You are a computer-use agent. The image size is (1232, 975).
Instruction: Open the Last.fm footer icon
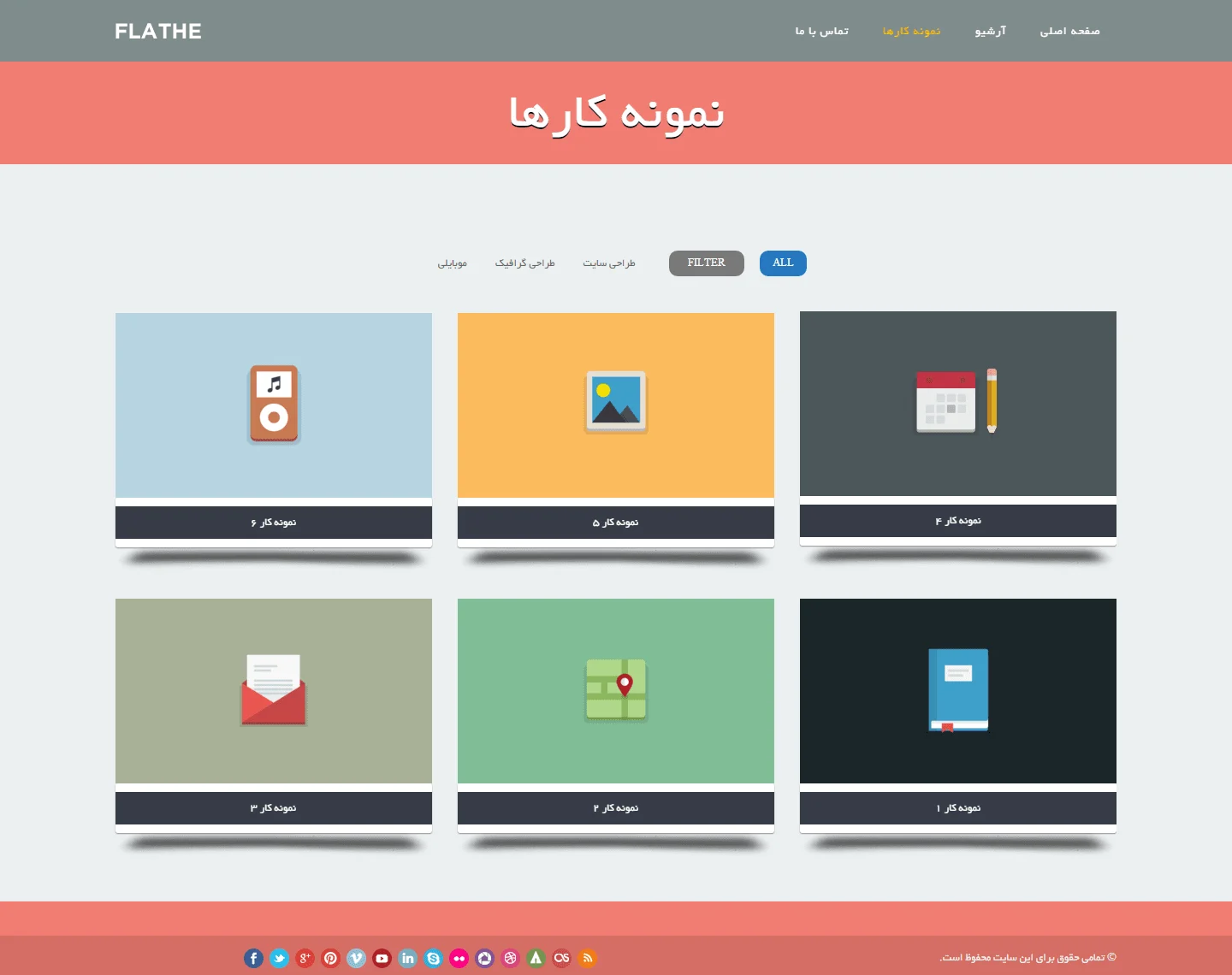click(561, 958)
